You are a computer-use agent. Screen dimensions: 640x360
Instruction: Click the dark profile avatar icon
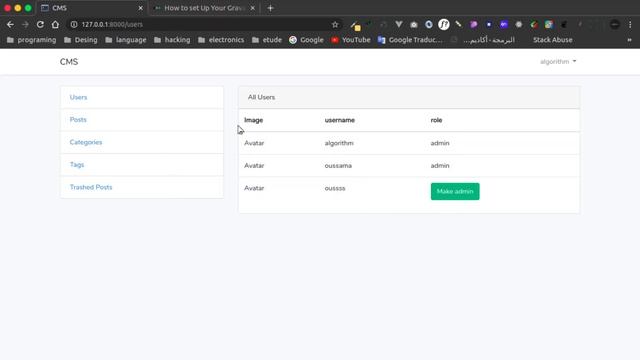615,24
